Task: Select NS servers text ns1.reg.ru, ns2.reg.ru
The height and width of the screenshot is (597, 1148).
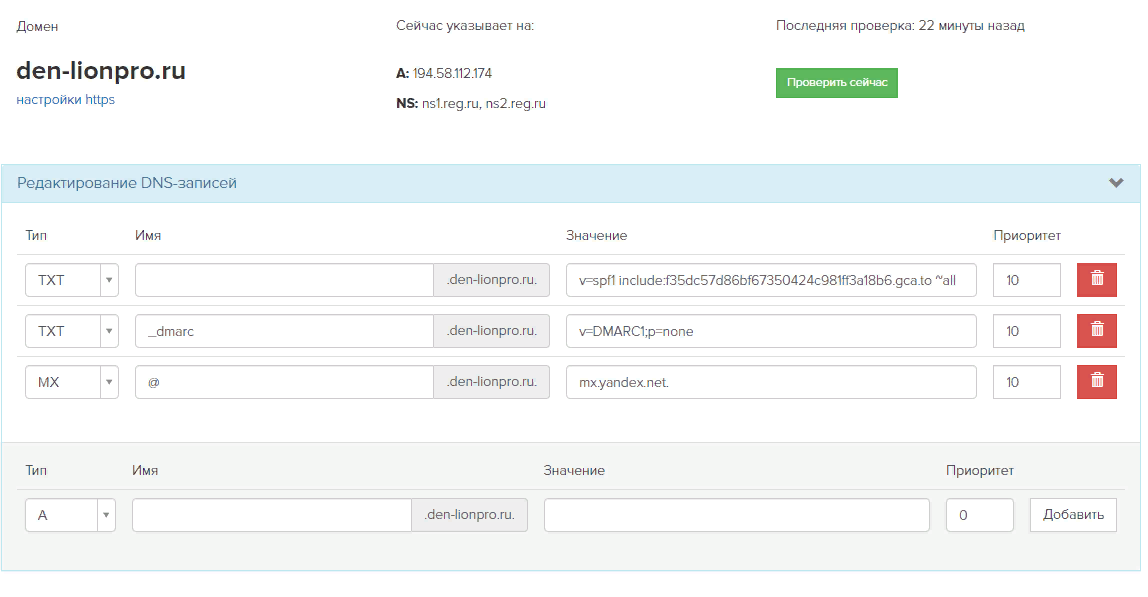Action: tap(484, 104)
